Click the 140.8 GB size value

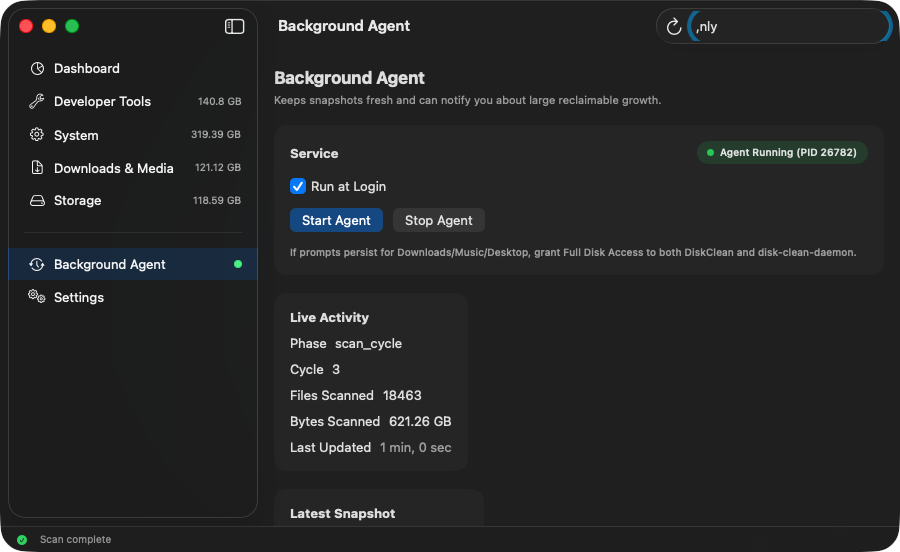[x=219, y=101]
